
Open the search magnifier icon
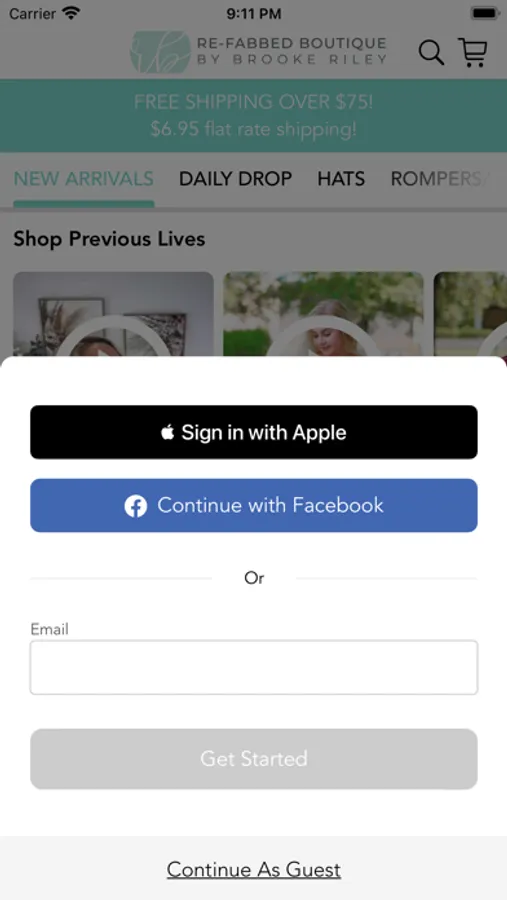431,53
